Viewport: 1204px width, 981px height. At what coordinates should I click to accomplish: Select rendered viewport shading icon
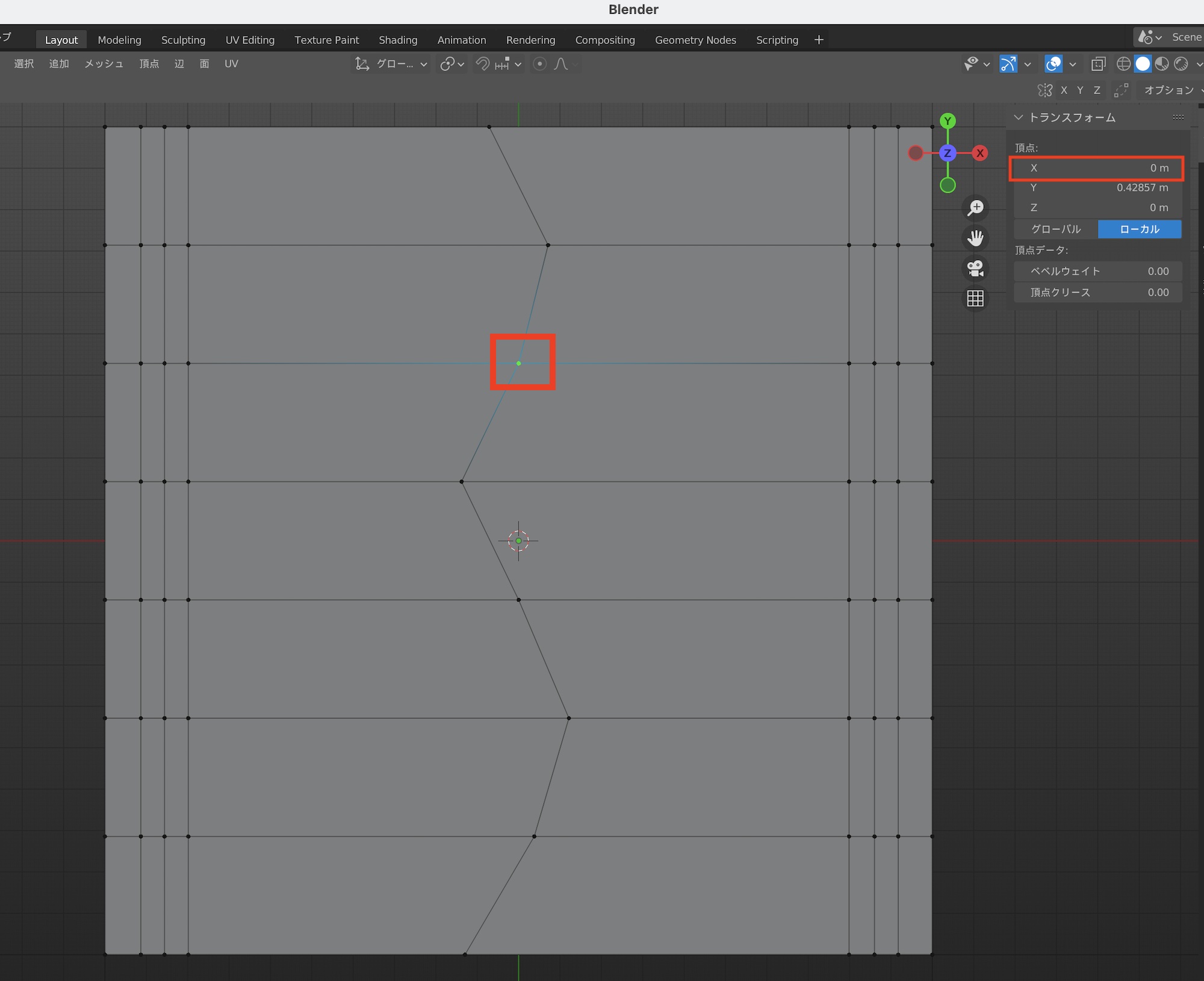(1181, 64)
